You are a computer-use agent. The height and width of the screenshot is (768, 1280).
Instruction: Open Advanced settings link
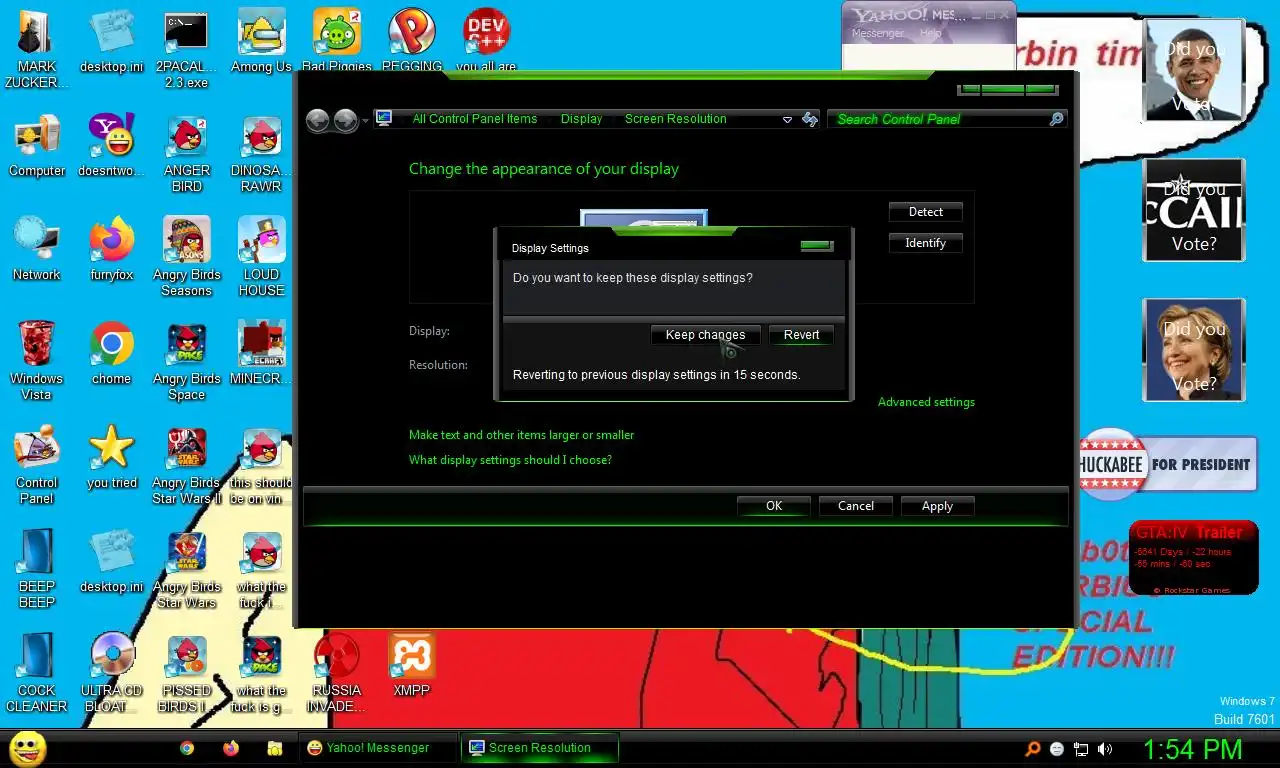(926, 402)
